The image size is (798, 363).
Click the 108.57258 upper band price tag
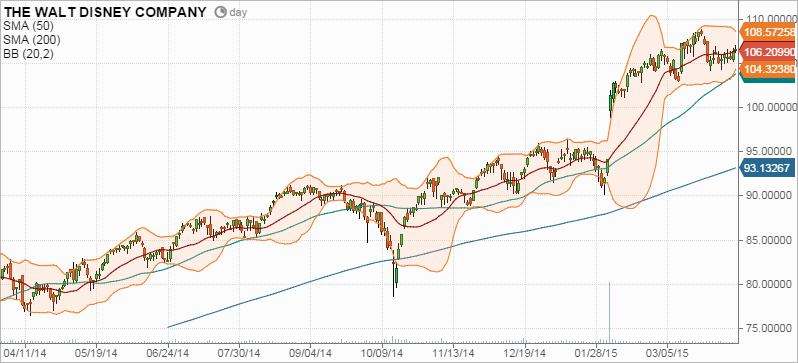point(768,33)
